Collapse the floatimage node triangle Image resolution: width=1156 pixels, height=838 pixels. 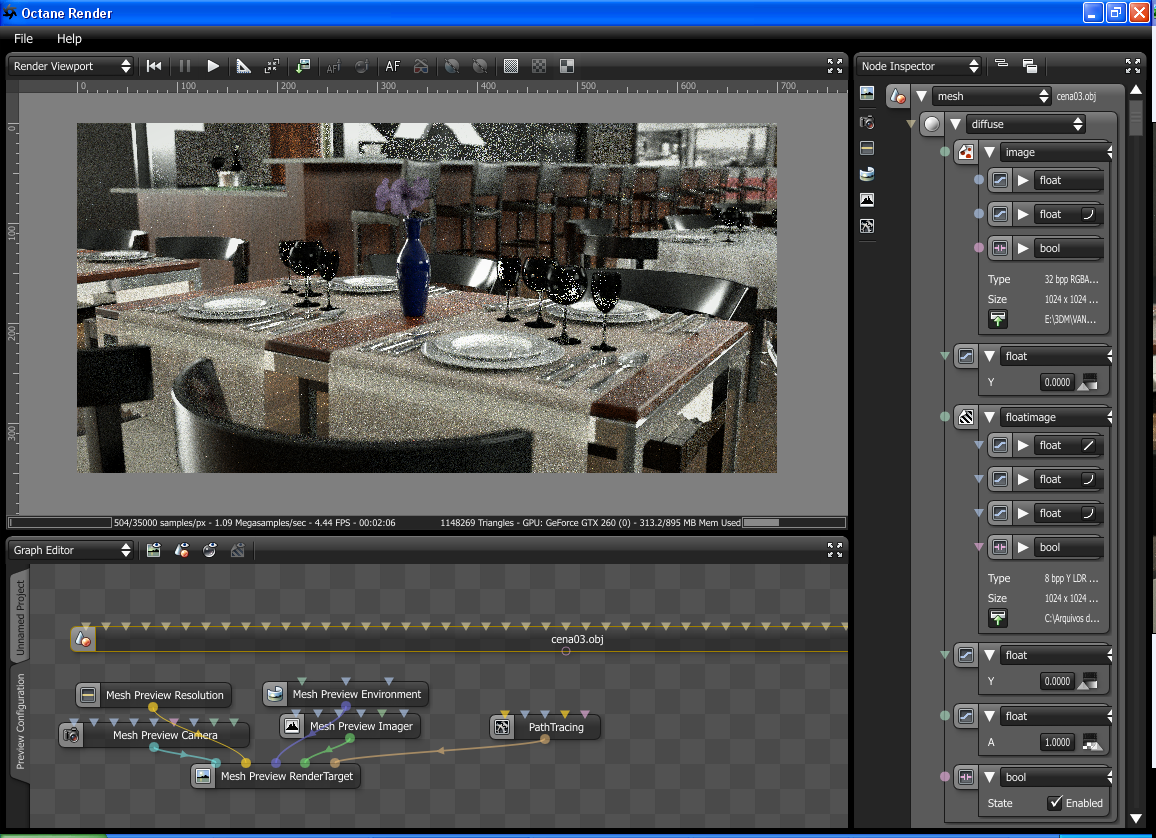click(x=989, y=417)
